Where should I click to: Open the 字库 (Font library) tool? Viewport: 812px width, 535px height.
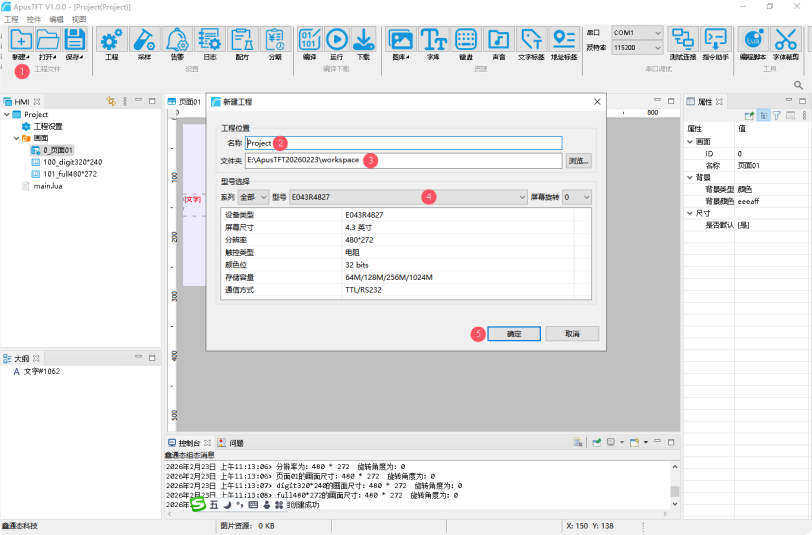[433, 40]
